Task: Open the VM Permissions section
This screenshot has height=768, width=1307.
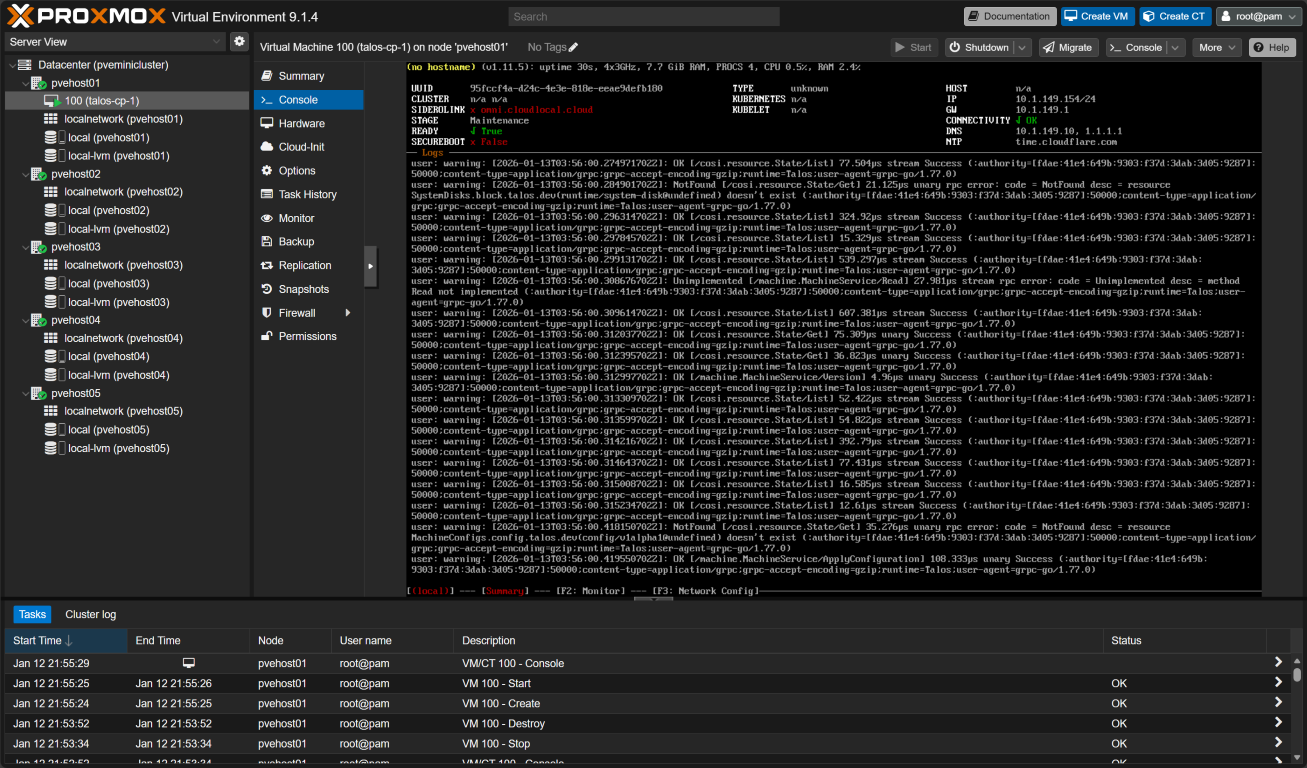Action: tap(307, 337)
